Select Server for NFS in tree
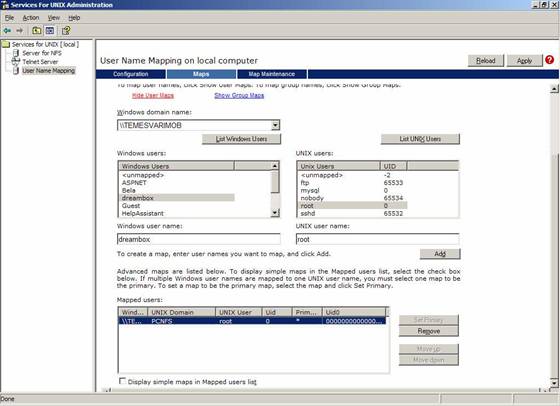The image size is (560, 406). click(42, 53)
